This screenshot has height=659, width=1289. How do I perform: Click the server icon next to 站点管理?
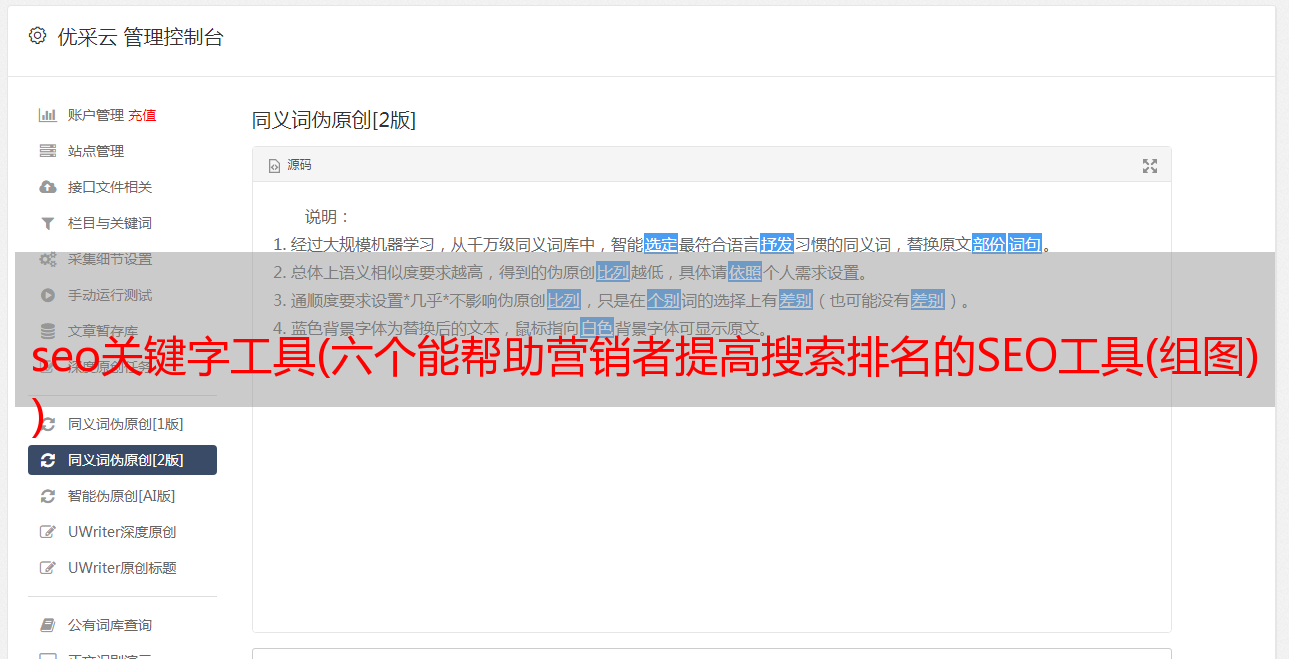(47, 151)
